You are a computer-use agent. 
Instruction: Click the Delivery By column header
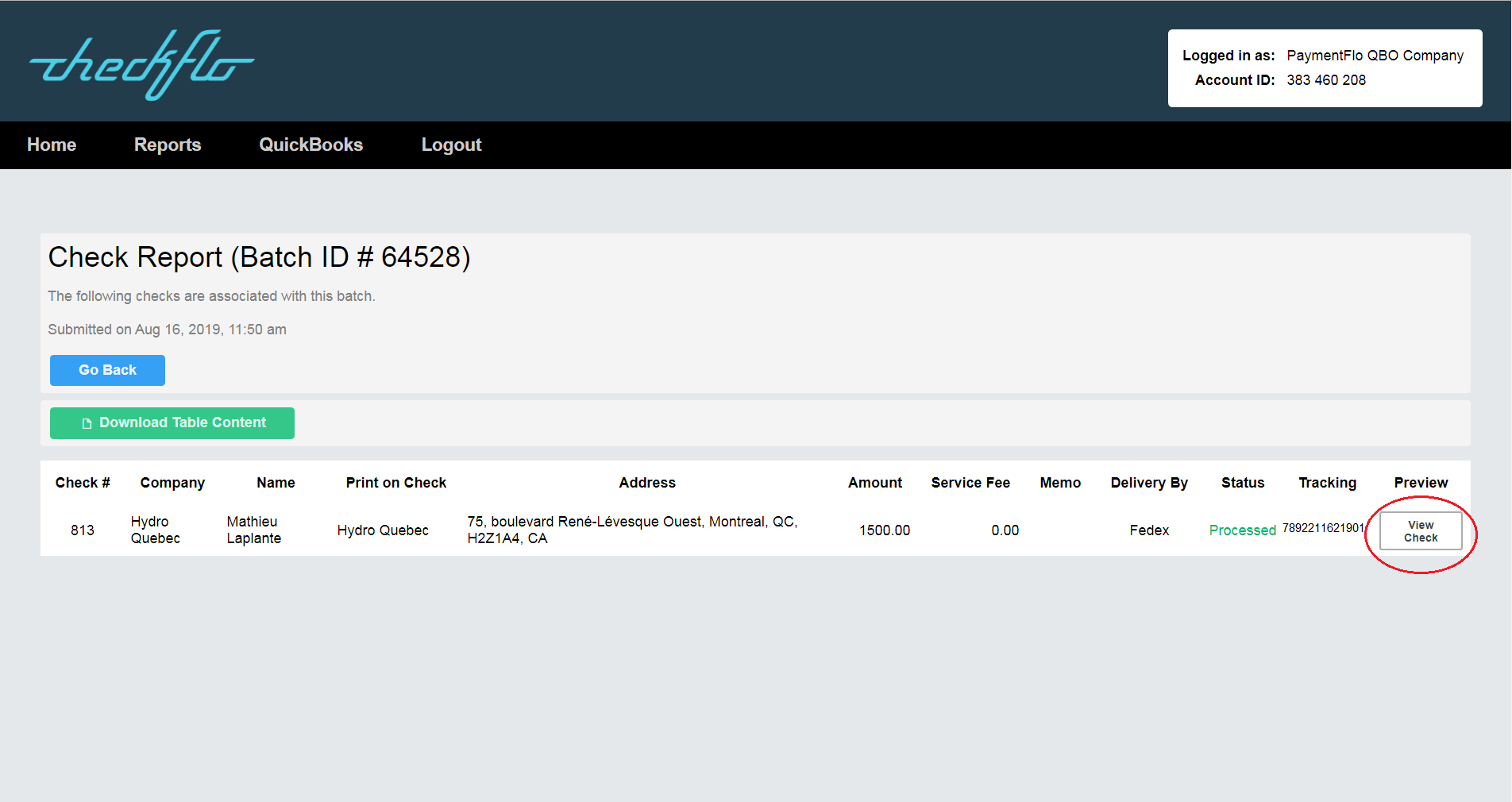point(1149,483)
